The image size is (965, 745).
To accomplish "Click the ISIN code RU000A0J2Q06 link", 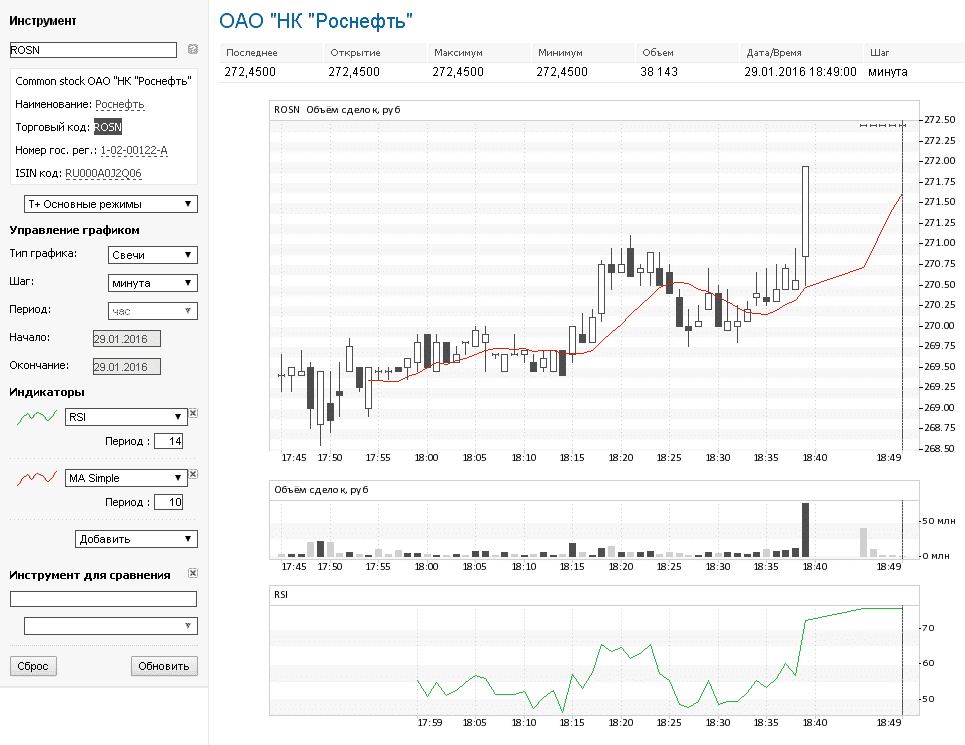I will click(x=103, y=173).
